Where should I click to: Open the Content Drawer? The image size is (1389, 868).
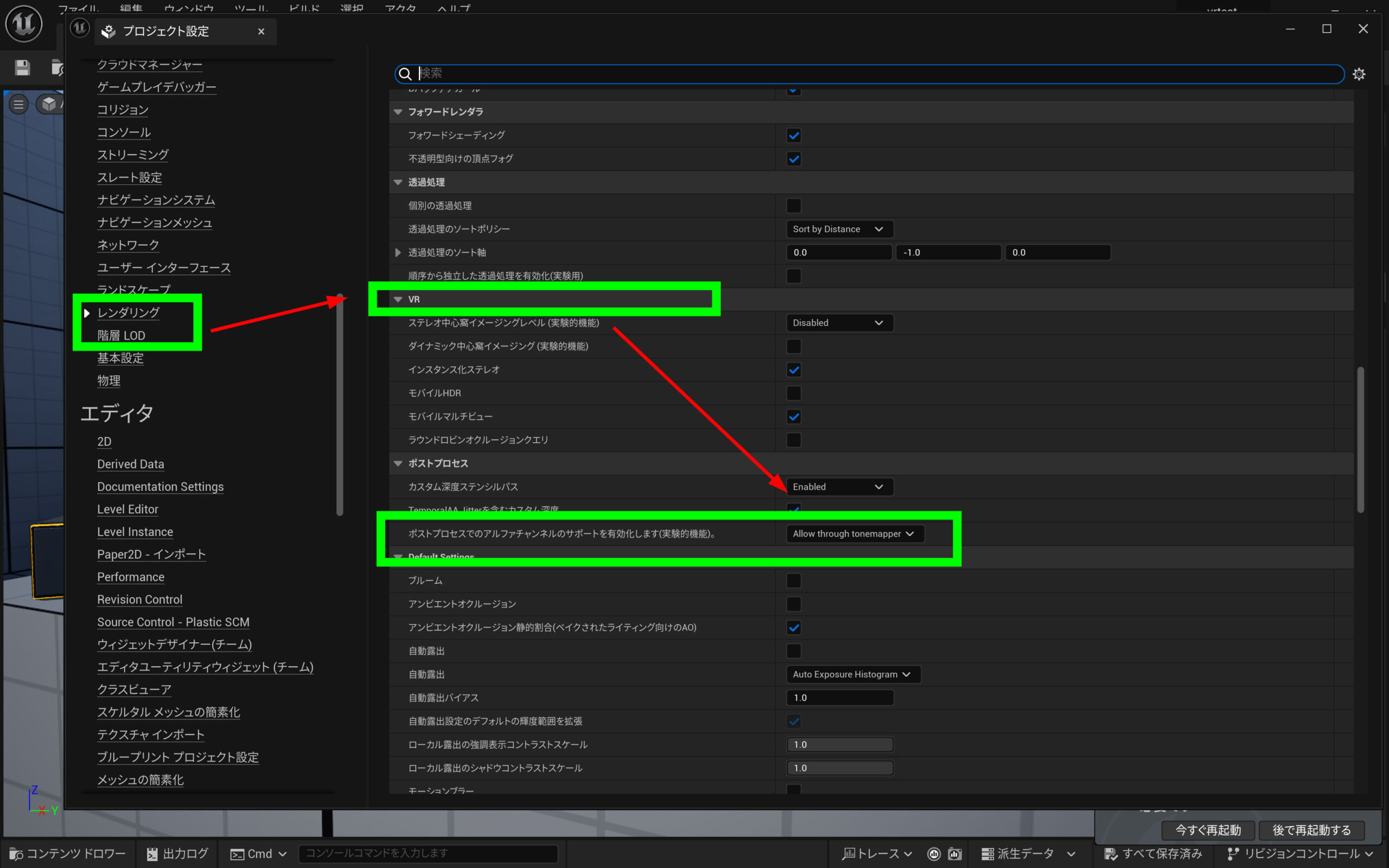(x=68, y=854)
